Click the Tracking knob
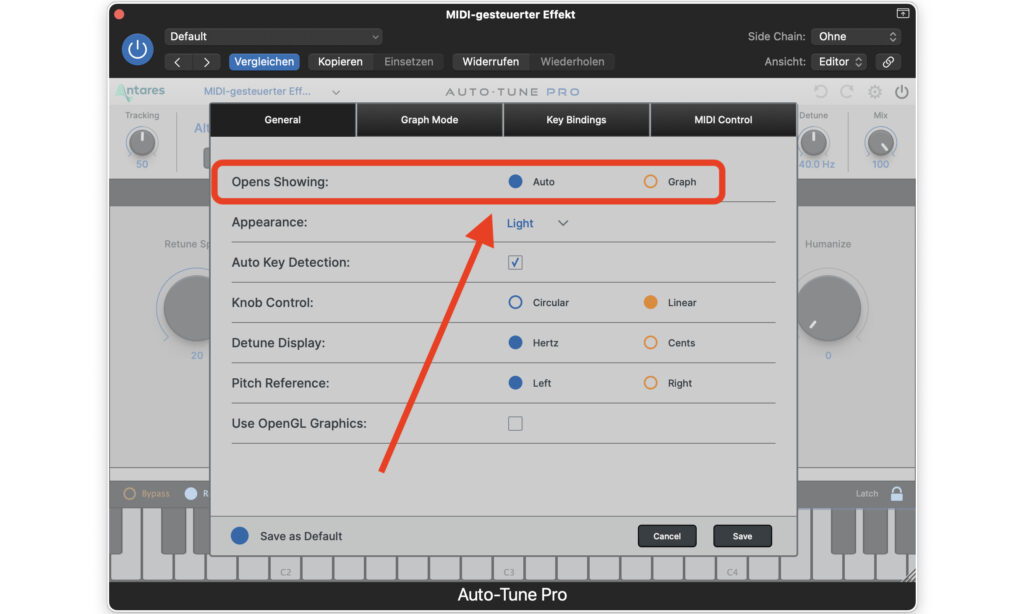1024x614 pixels. (142, 142)
